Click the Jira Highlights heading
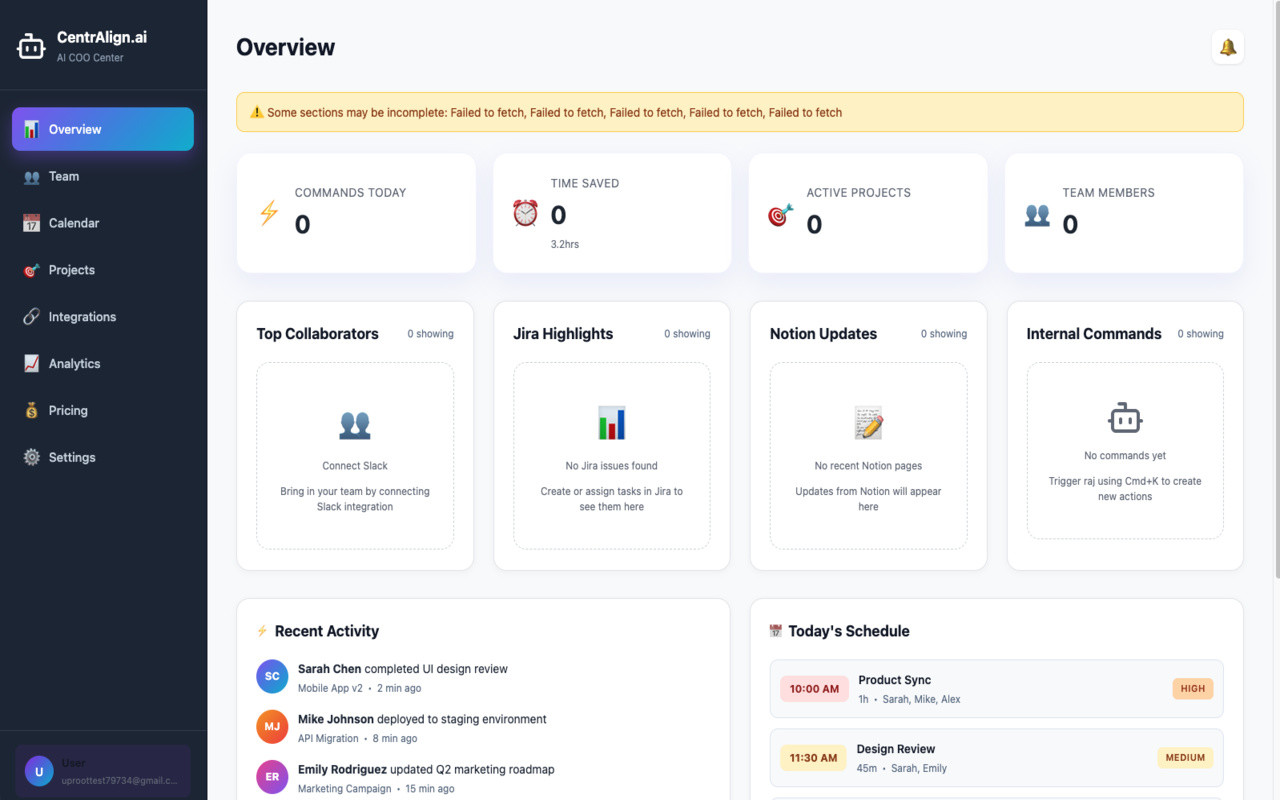1280x800 pixels. point(563,334)
